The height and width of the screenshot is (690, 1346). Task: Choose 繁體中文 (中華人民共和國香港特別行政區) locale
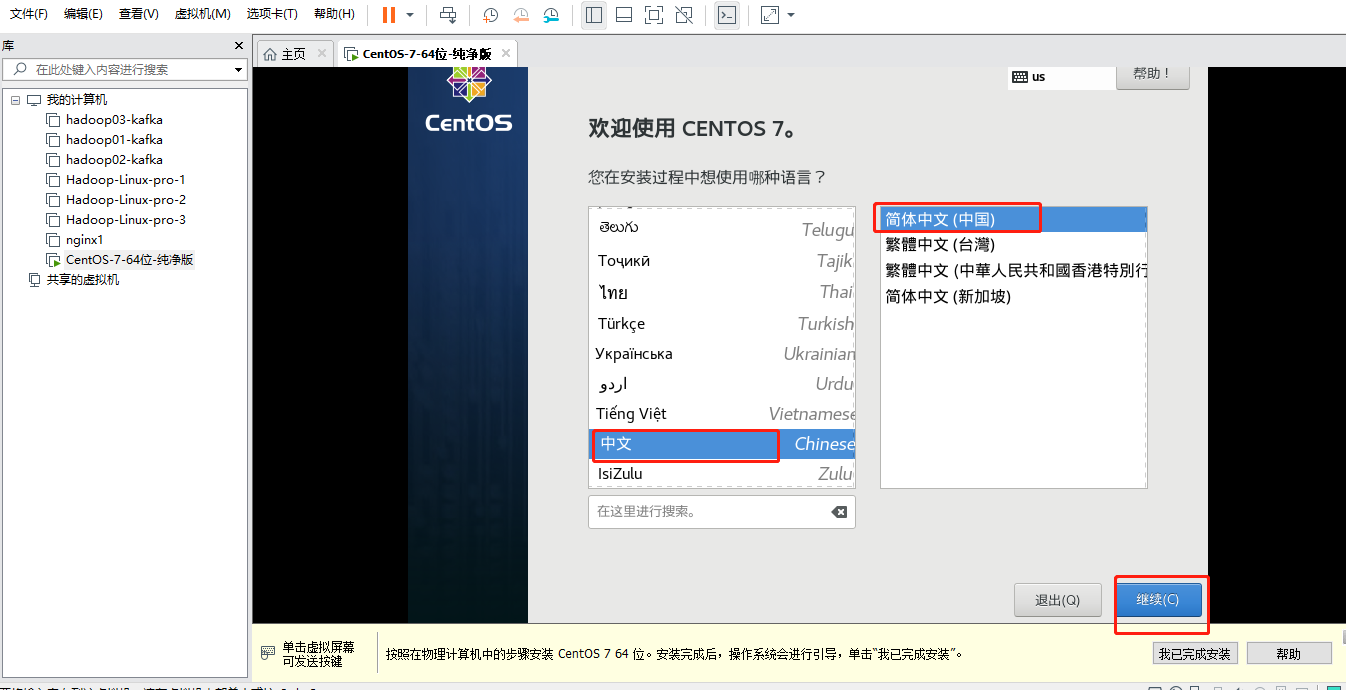point(1014,271)
